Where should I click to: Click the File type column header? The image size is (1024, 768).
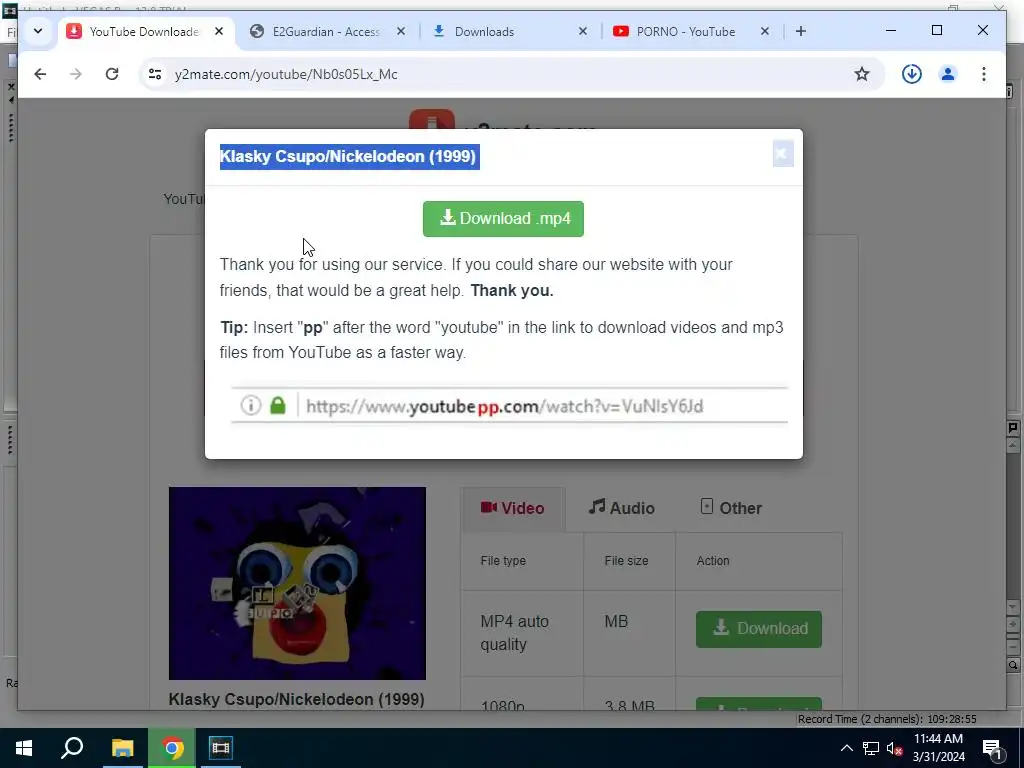pyautogui.click(x=503, y=560)
